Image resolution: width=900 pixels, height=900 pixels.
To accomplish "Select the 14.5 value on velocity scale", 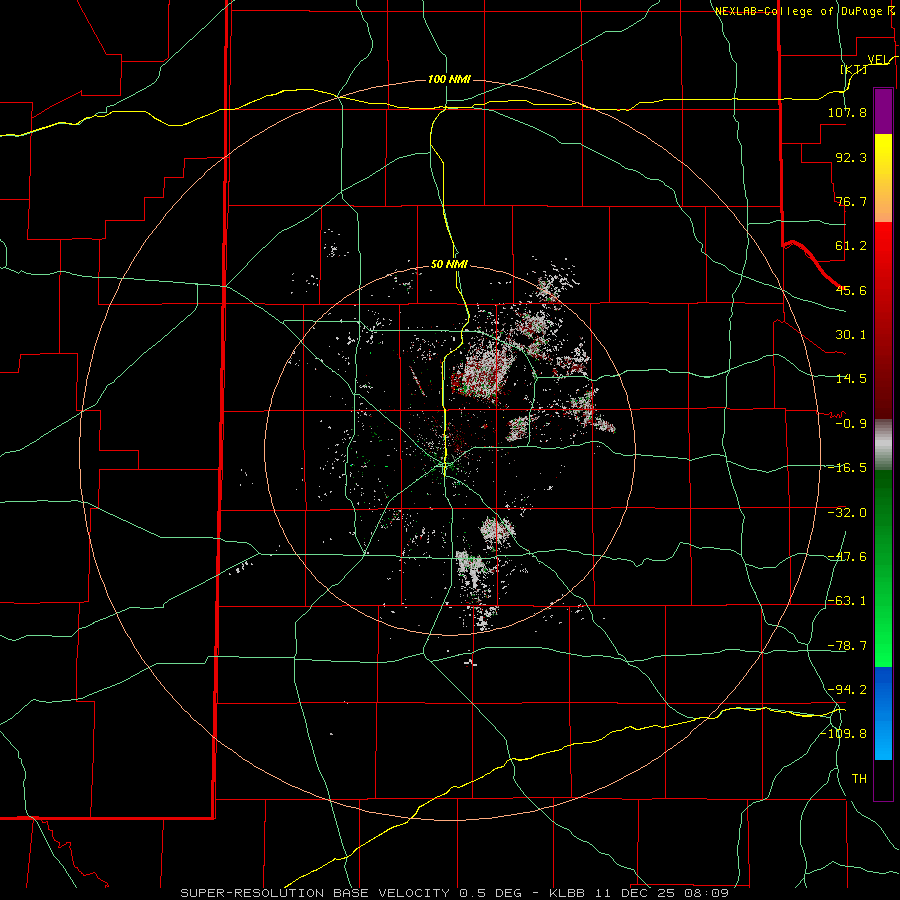I will click(851, 379).
